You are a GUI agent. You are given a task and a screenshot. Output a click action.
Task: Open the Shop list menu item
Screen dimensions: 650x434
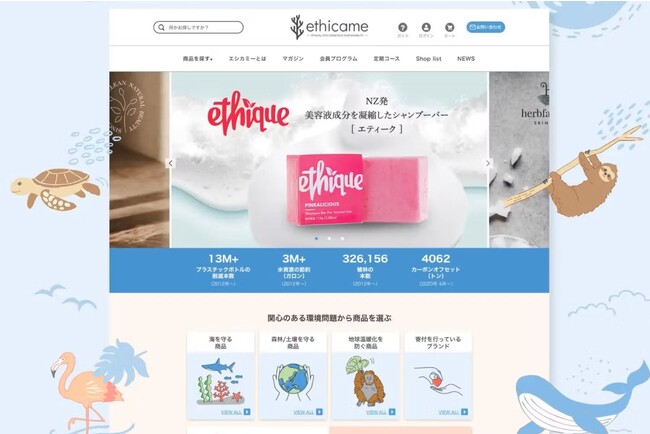[429, 59]
